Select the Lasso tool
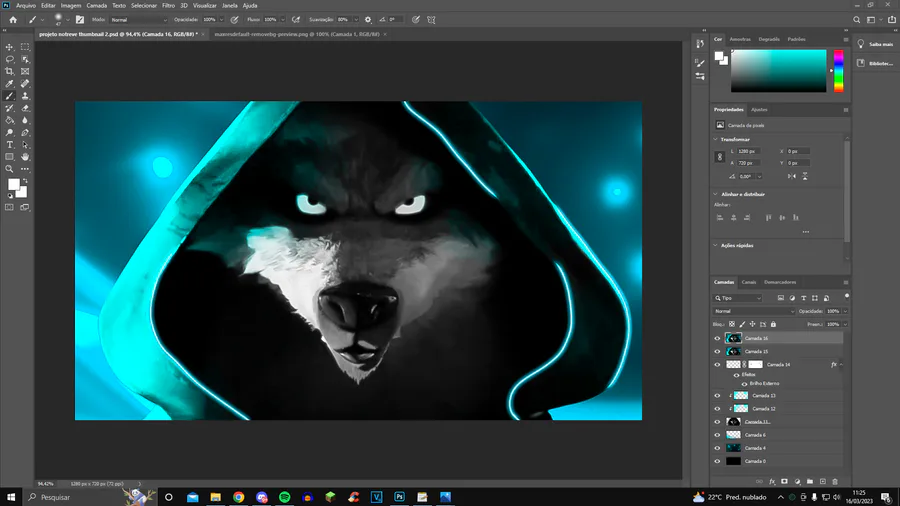900x506 pixels. coord(10,59)
